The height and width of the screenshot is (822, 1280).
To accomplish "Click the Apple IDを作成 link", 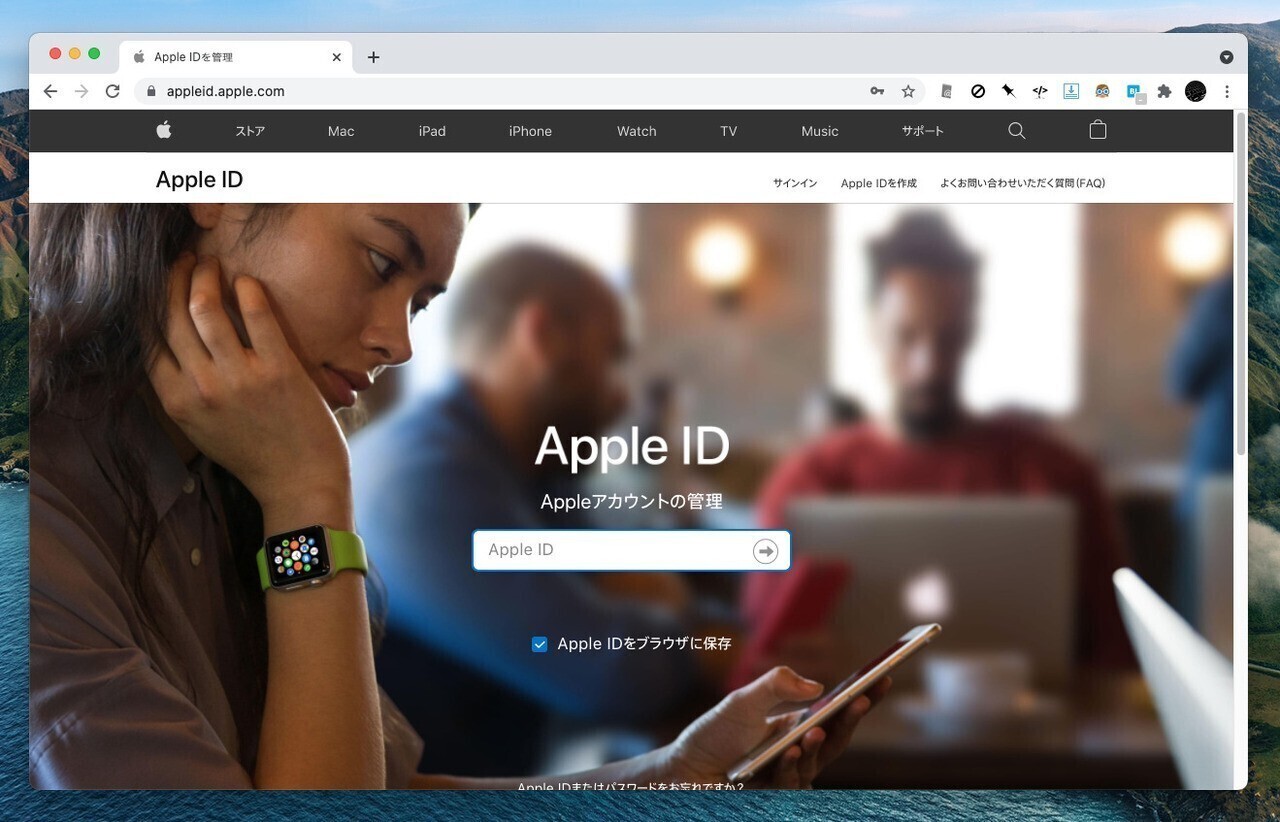I will 879,183.
